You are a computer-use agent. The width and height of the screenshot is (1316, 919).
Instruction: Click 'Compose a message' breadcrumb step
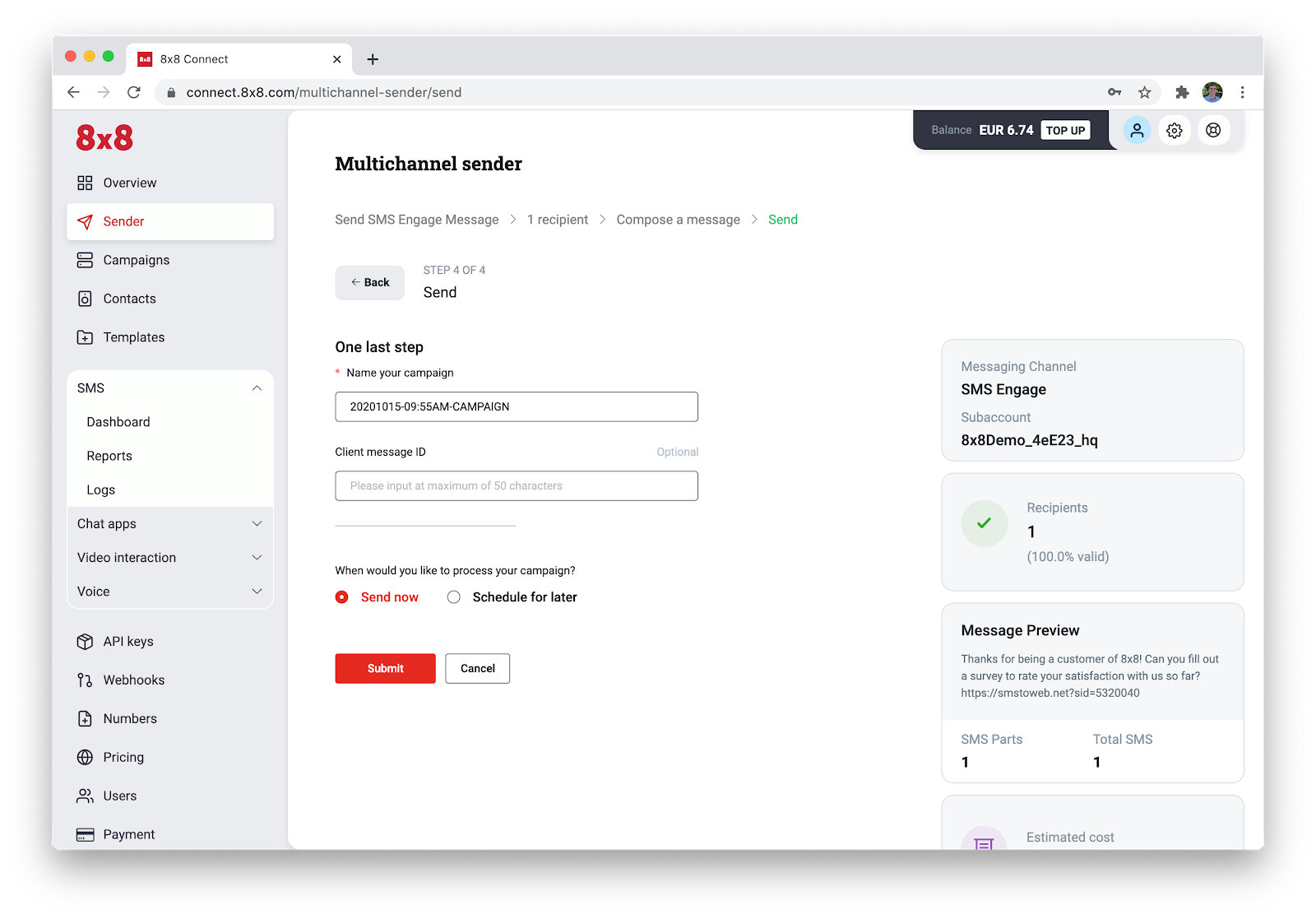tap(679, 220)
